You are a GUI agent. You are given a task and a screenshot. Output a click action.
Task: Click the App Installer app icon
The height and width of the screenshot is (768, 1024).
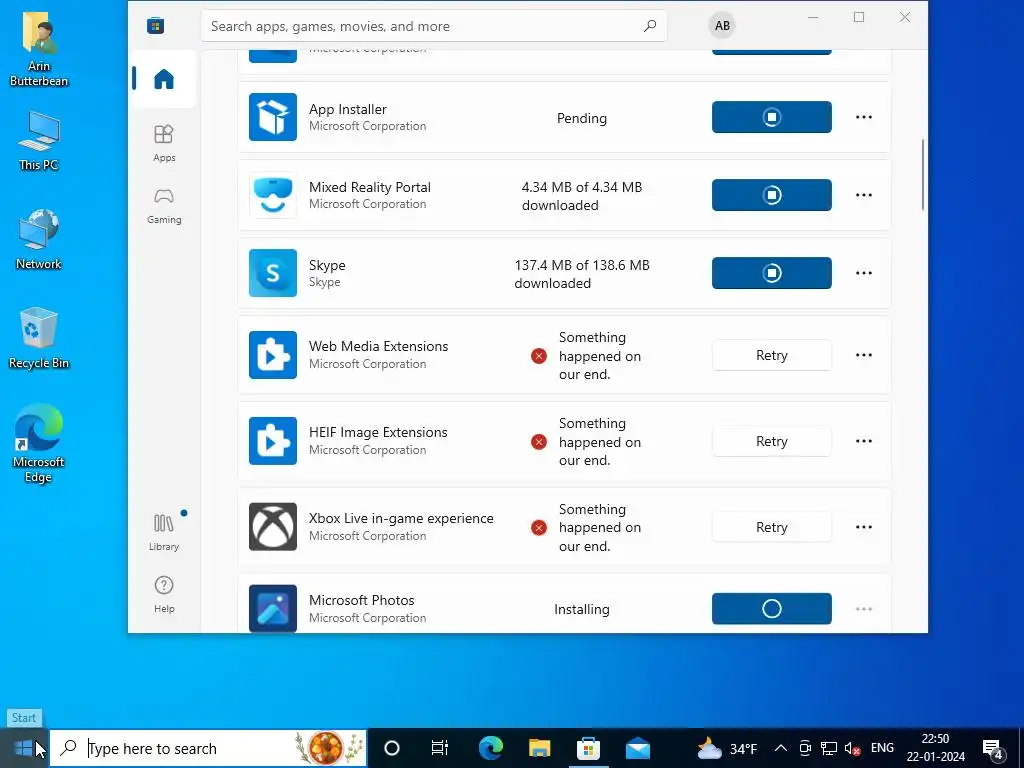click(x=273, y=117)
